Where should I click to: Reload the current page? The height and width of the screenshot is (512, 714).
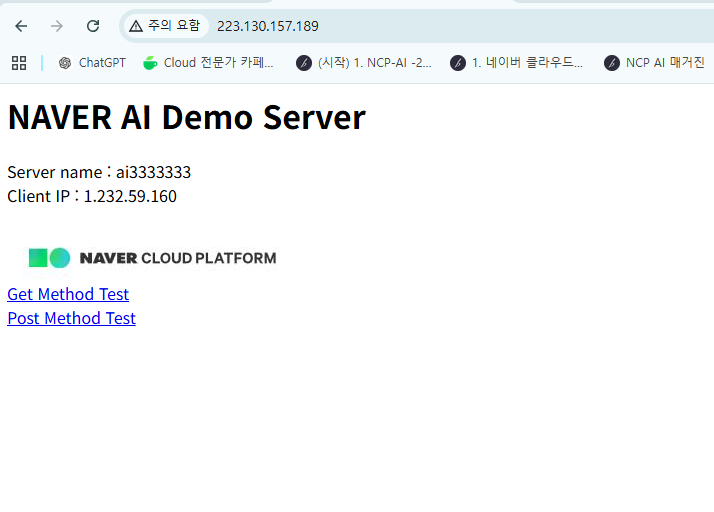tap(93, 26)
